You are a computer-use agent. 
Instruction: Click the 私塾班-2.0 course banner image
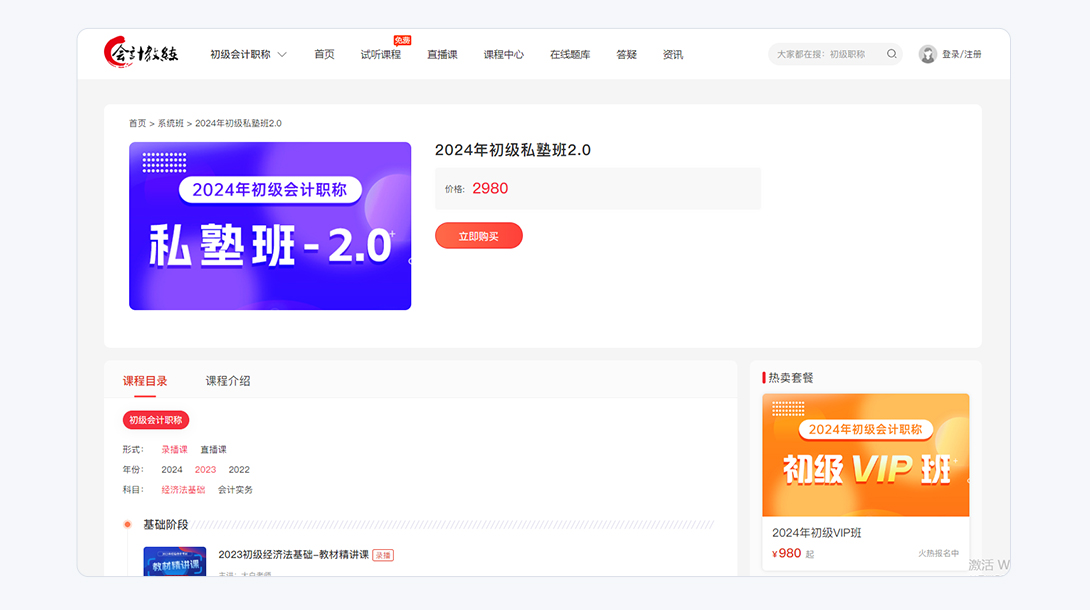[x=270, y=226]
